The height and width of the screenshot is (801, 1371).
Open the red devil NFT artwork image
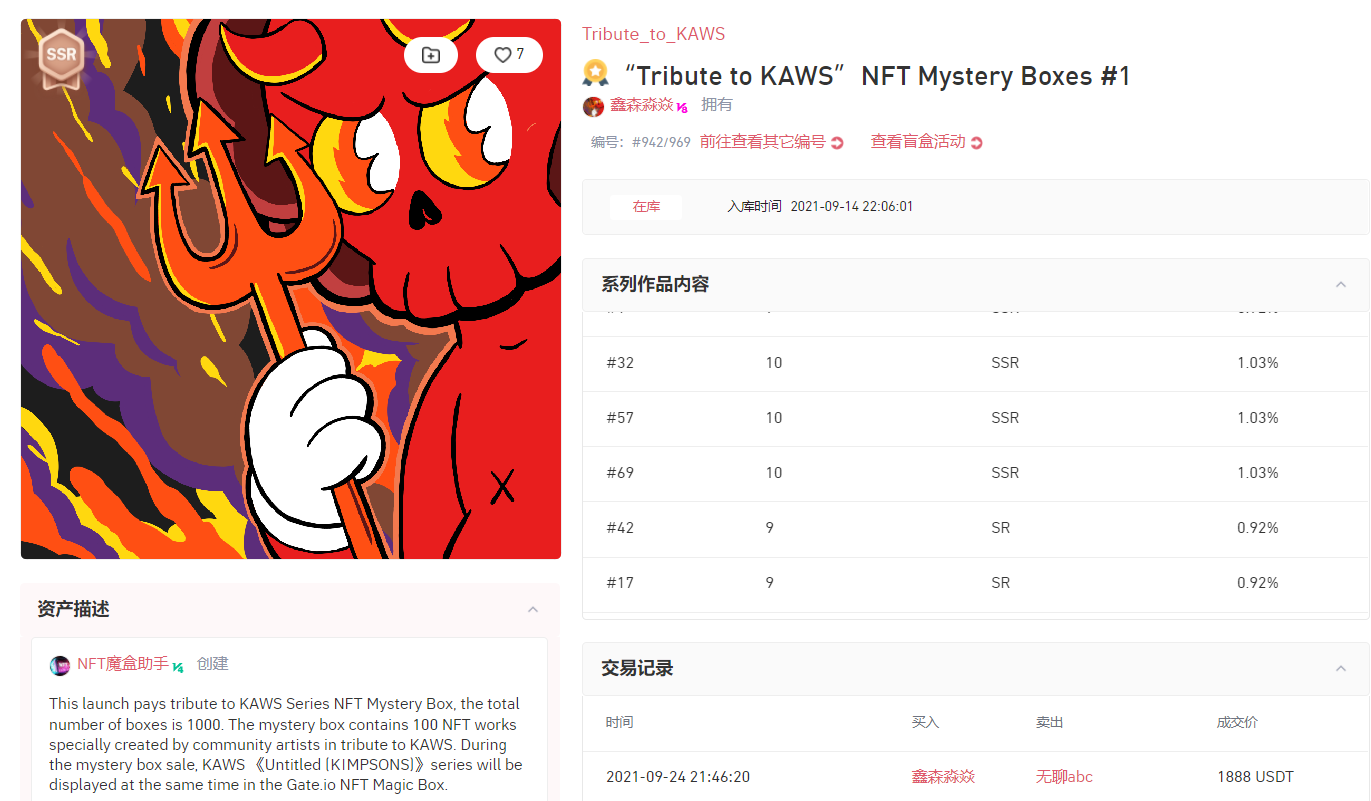pyautogui.click(x=291, y=289)
